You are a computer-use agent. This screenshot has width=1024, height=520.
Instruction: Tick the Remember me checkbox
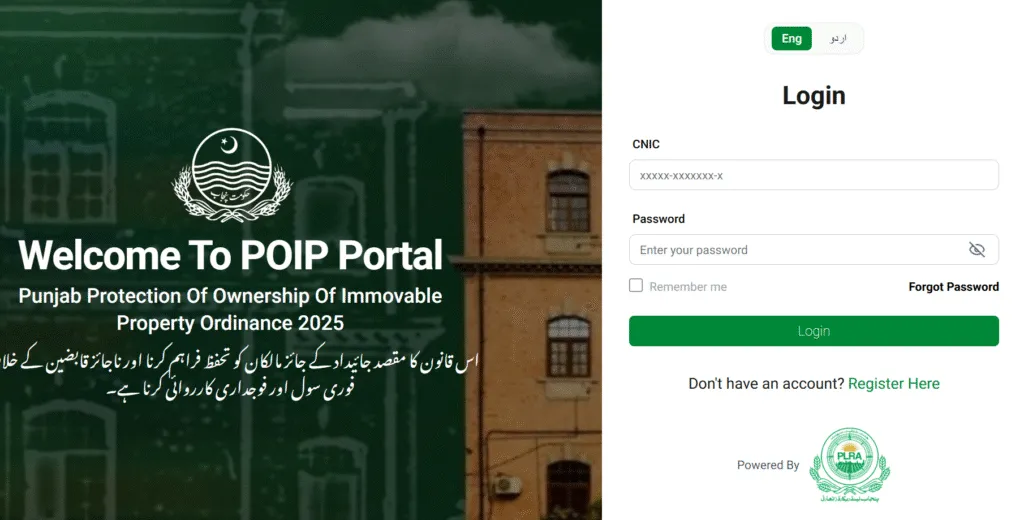636,285
